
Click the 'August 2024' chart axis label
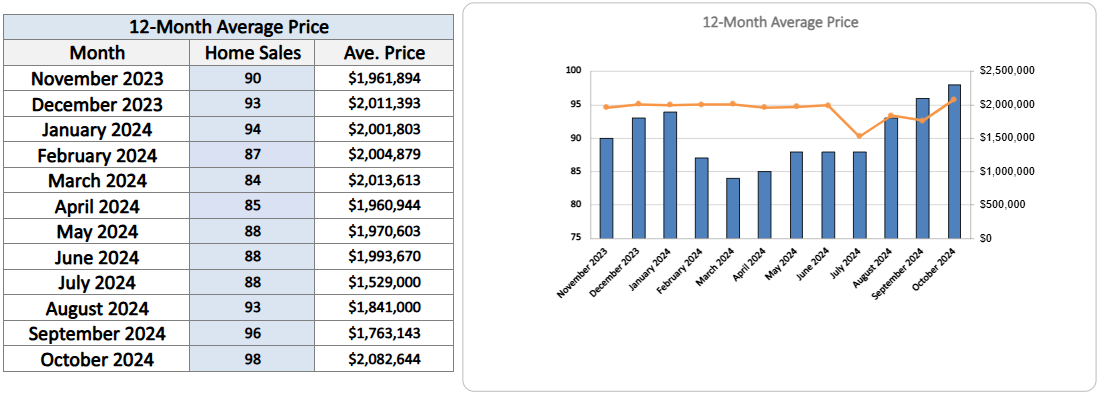coord(873,268)
